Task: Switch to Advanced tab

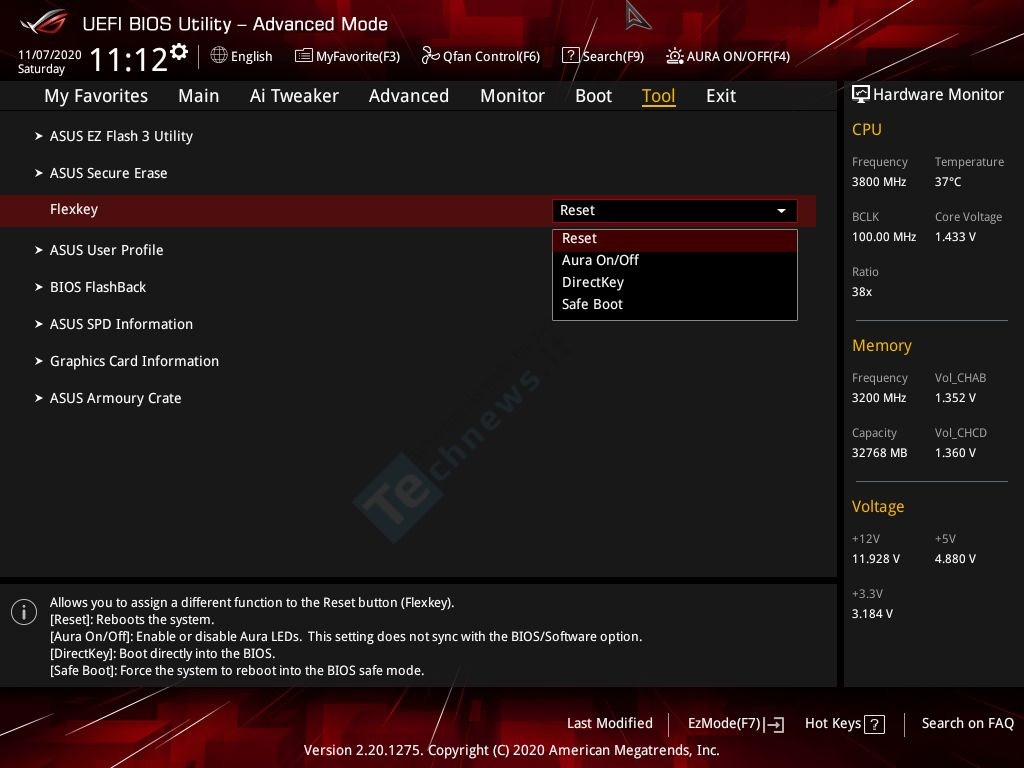Action: (x=409, y=96)
